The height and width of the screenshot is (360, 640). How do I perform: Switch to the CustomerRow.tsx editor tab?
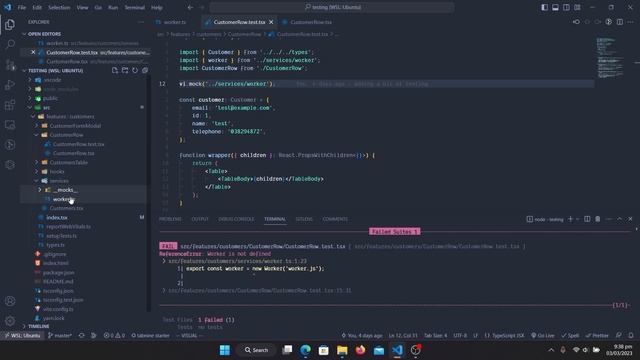pos(307,22)
